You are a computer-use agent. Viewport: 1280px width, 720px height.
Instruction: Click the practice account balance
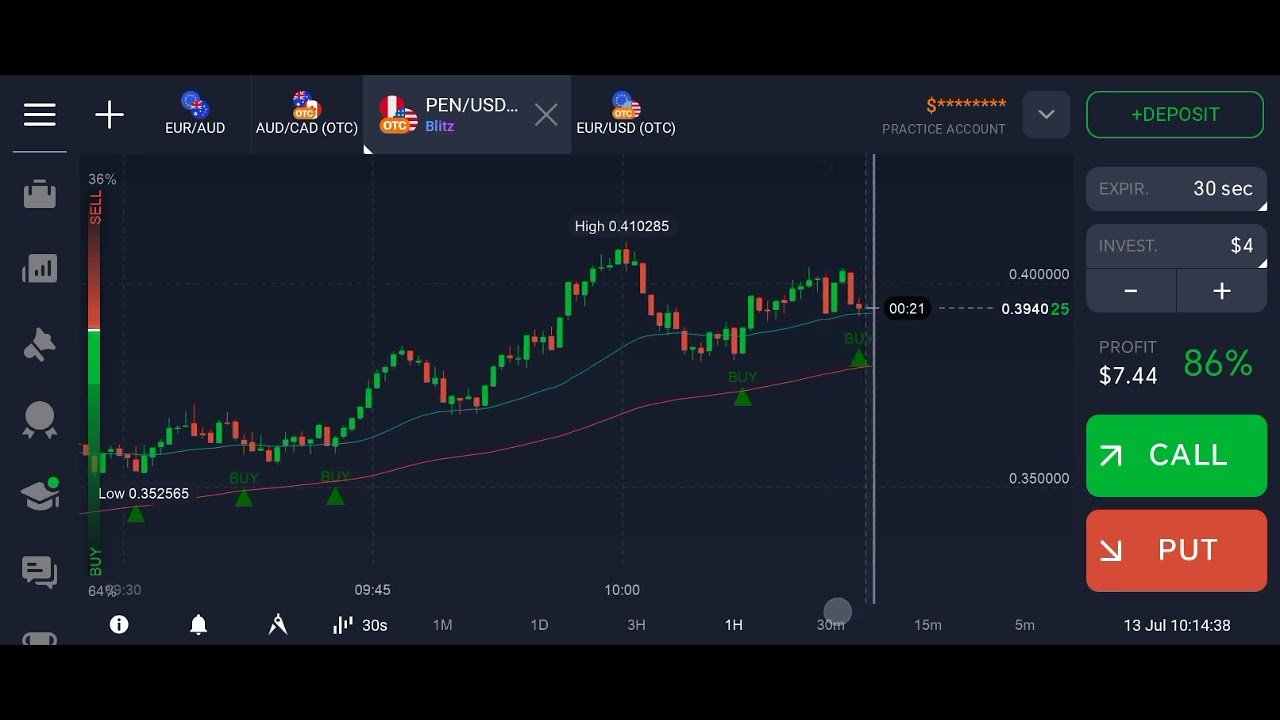click(x=966, y=105)
